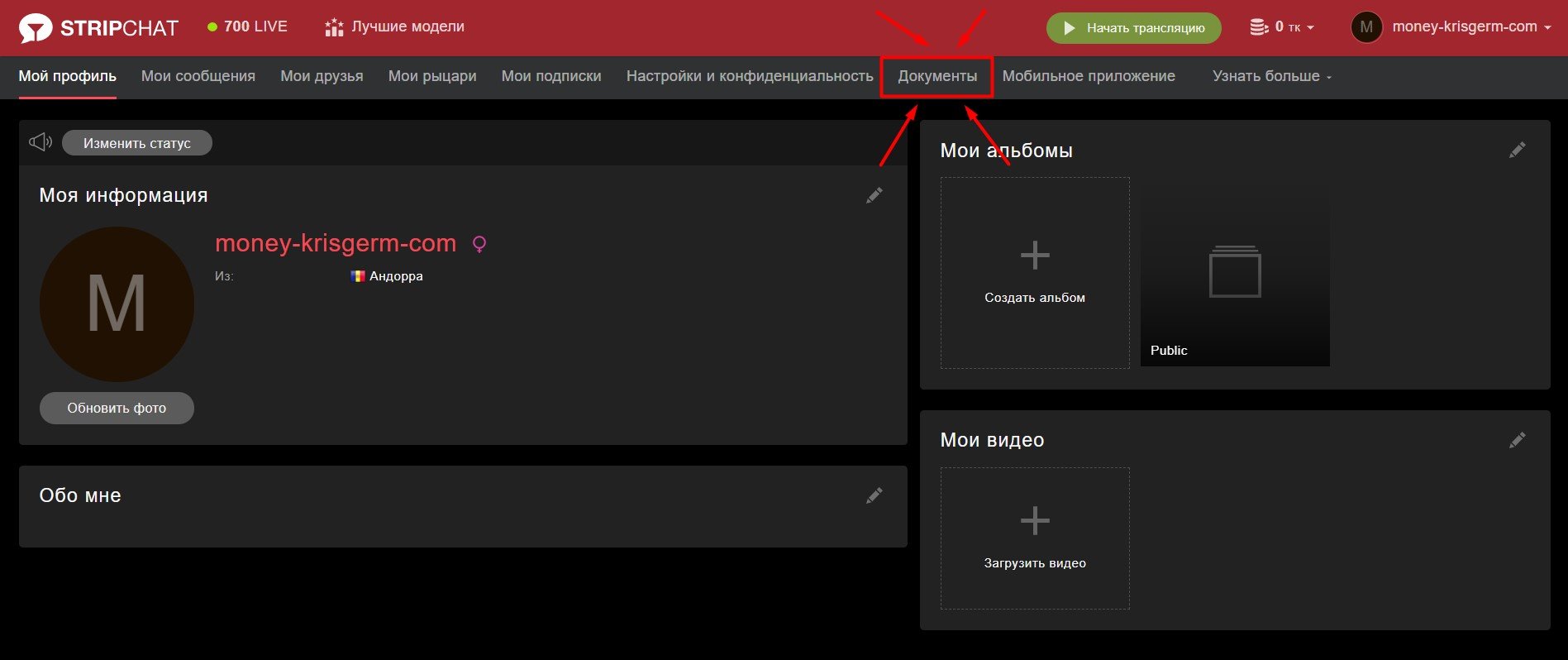Image resolution: width=1568 pixels, height=660 pixels.
Task: Click the top models star icon
Action: pos(334,27)
